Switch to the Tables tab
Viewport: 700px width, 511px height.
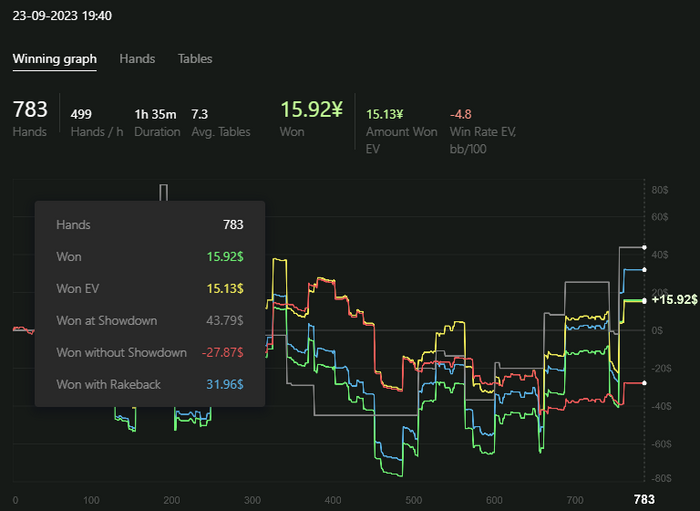195,59
